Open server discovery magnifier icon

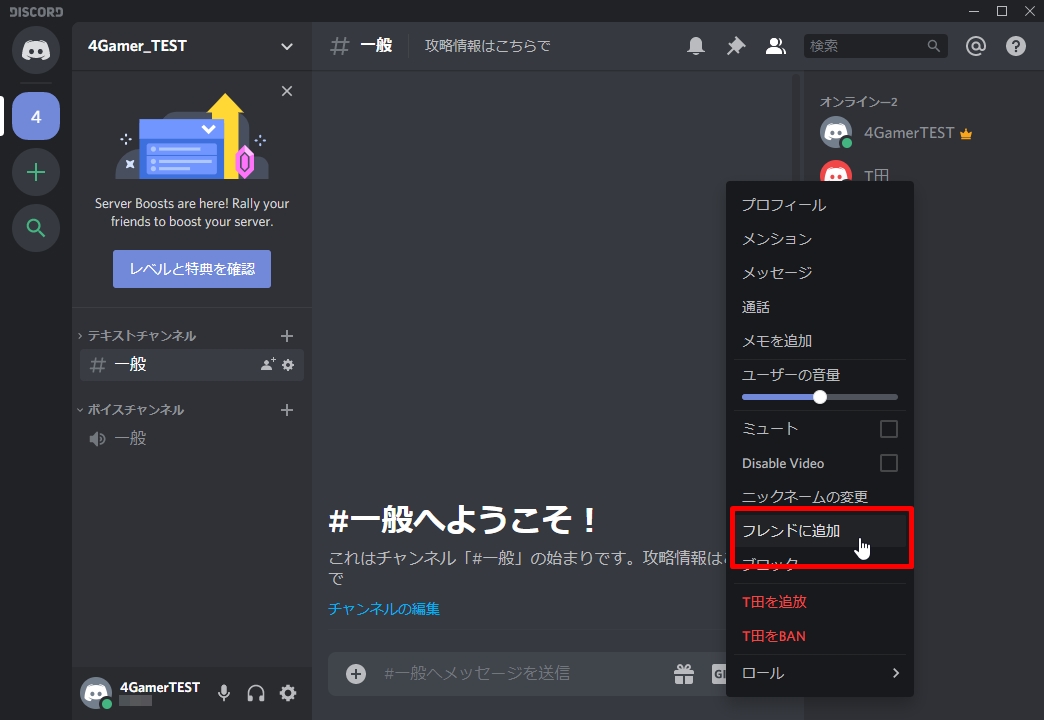(x=36, y=228)
